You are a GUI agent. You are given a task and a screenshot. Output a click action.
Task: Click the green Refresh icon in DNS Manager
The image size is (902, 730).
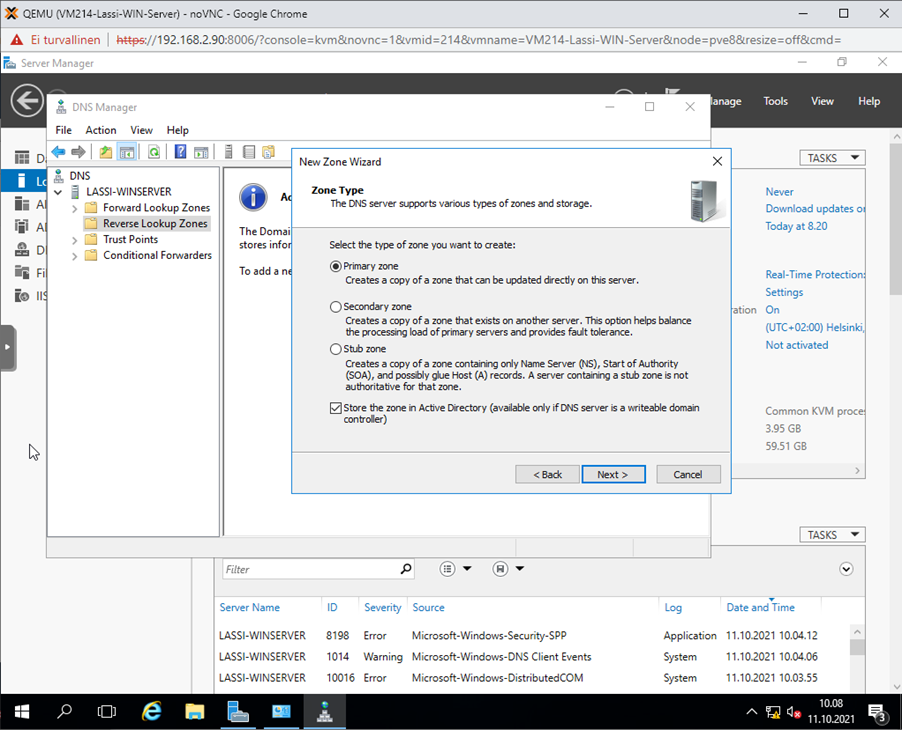pyautogui.click(x=154, y=152)
